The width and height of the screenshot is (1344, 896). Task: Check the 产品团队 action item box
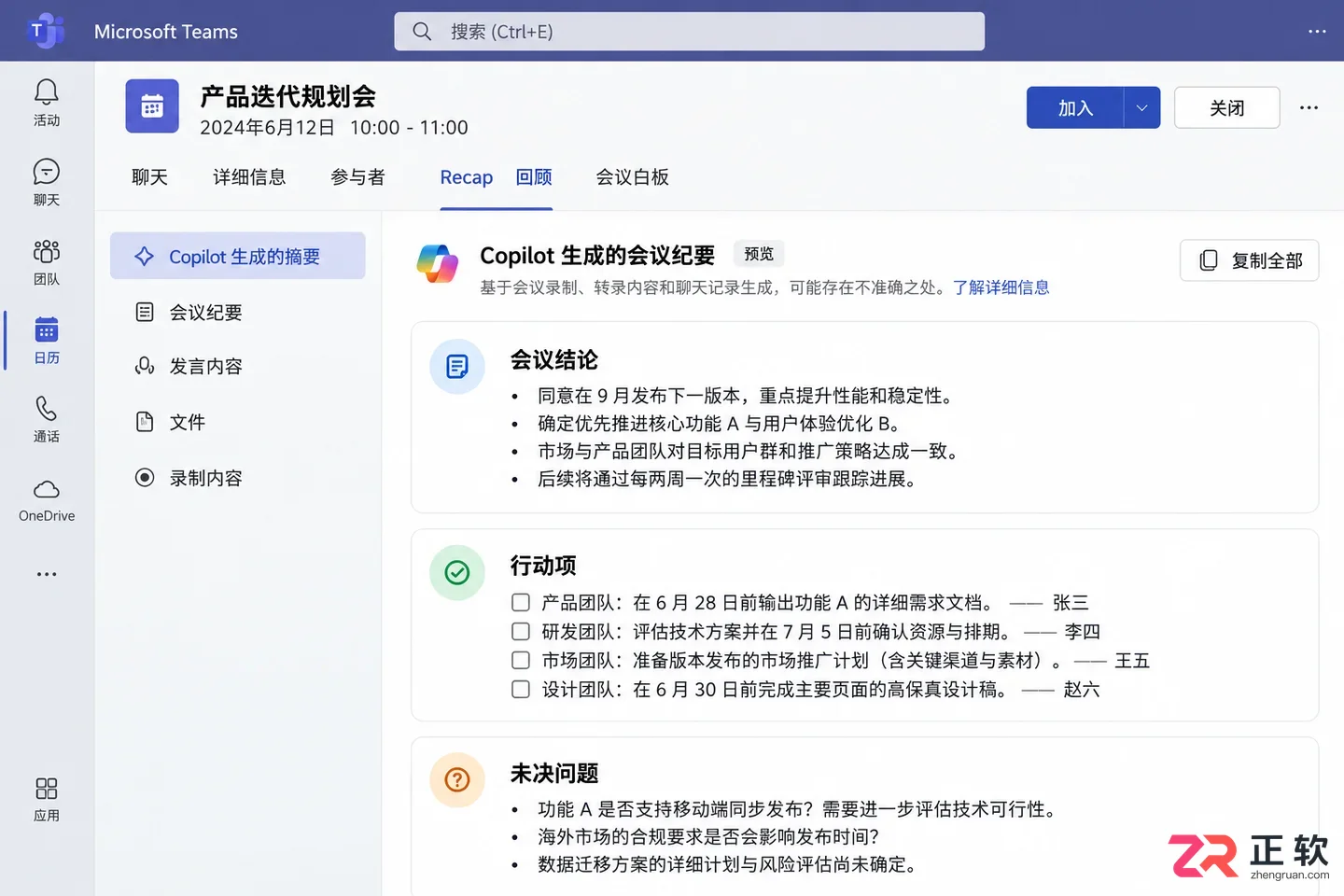tap(521, 603)
